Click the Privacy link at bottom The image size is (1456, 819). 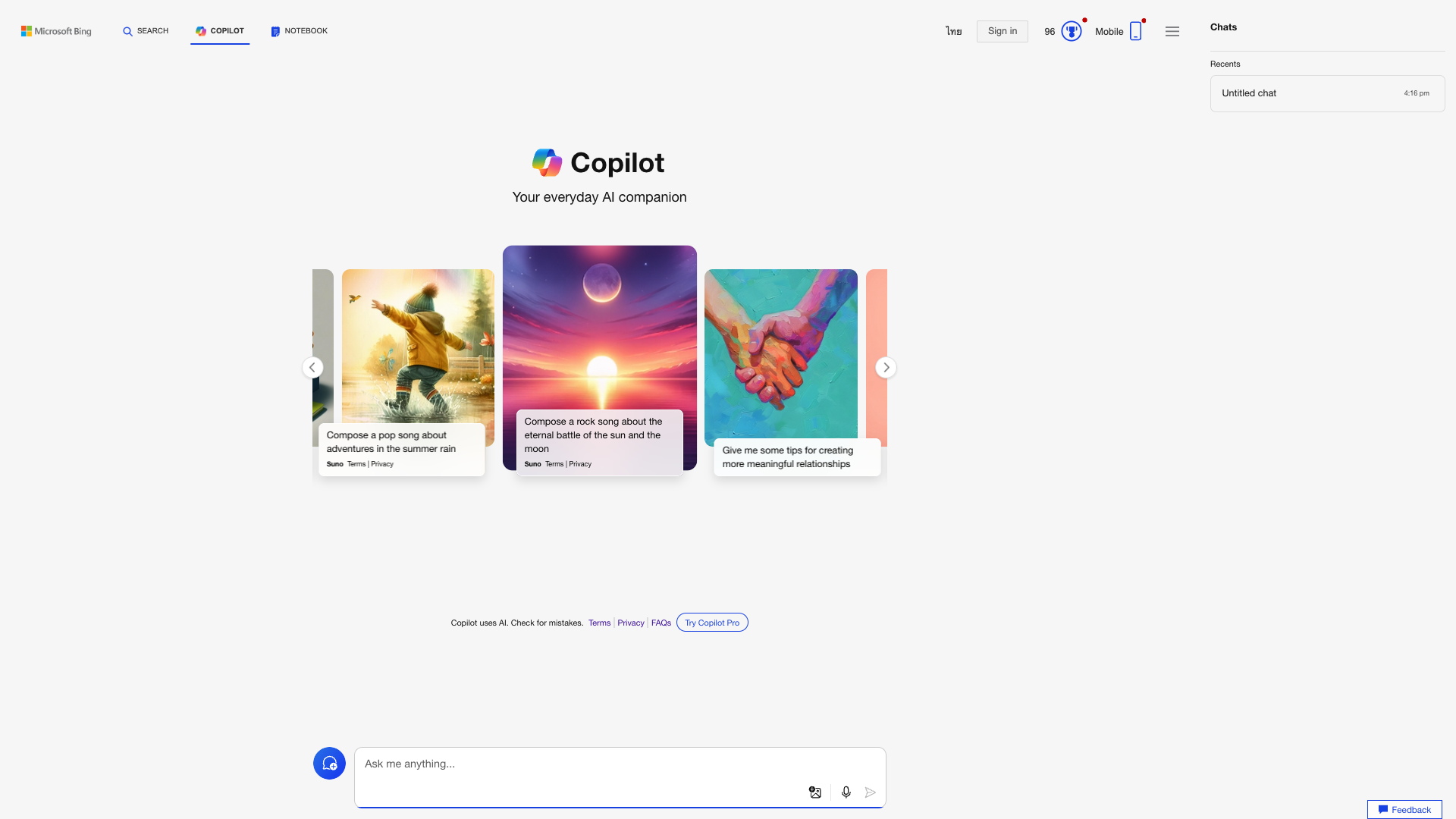pyautogui.click(x=630, y=622)
